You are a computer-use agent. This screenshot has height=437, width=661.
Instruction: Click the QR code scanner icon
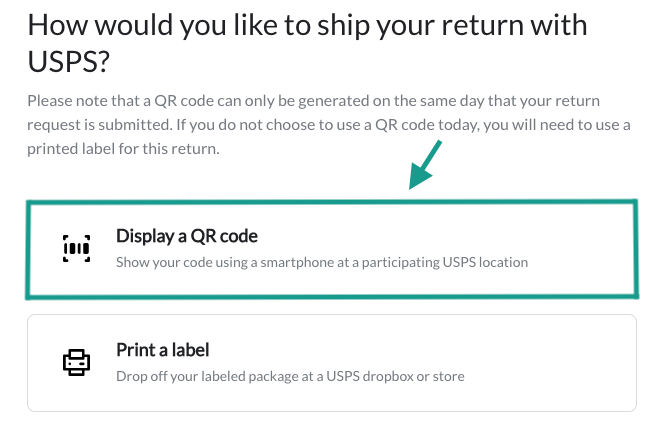76,249
